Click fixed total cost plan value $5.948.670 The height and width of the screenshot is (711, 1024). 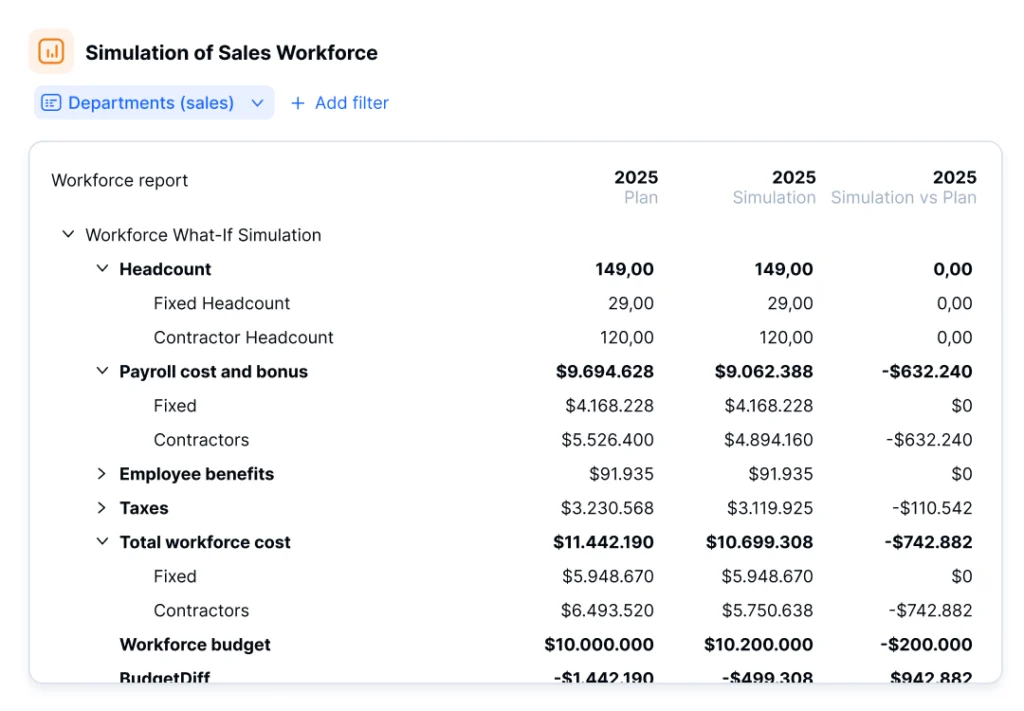click(x=608, y=576)
